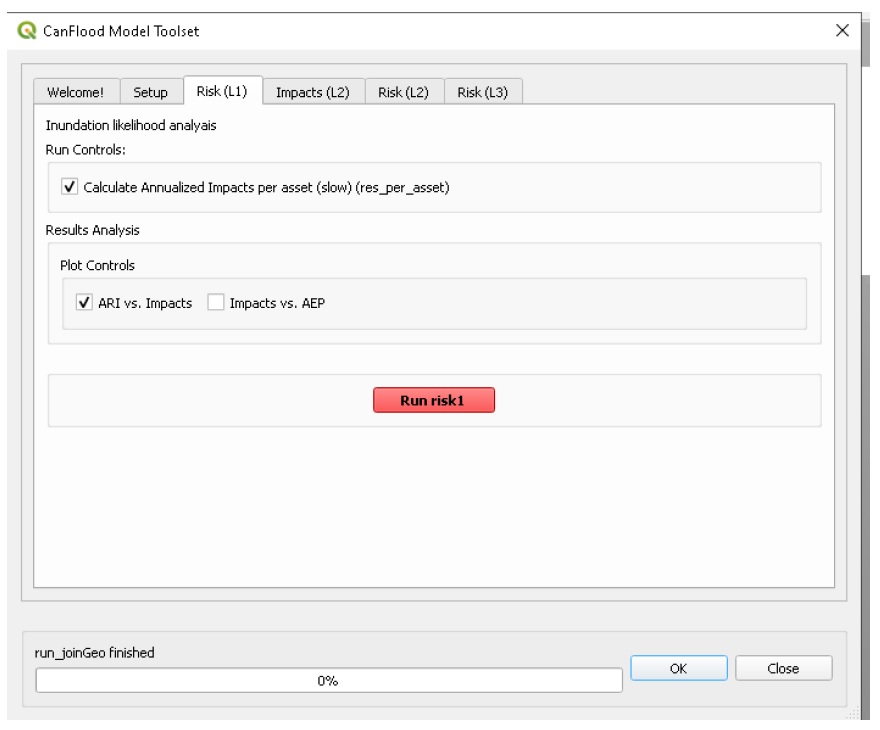Switch to the Risk (L3) tab
Screen dimensions: 880x730
[483, 92]
